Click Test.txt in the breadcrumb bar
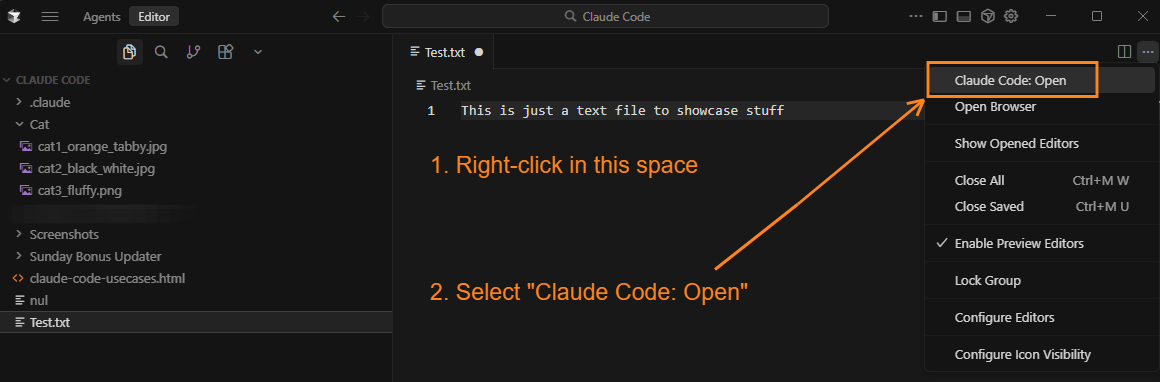The image size is (1160, 382). click(451, 85)
